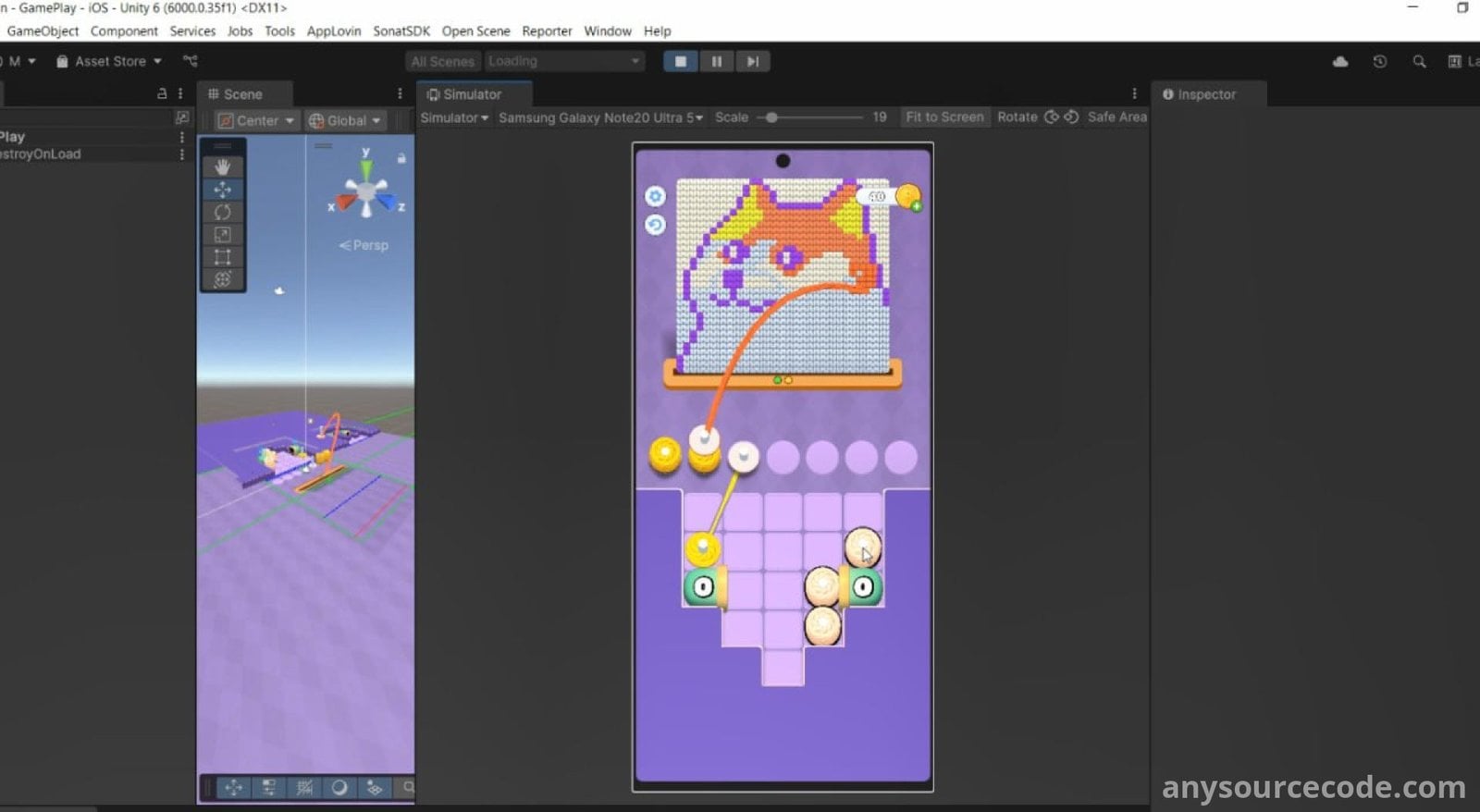Viewport: 1480px width, 812px height.
Task: Click the Fit to Screen button
Action: [x=943, y=117]
